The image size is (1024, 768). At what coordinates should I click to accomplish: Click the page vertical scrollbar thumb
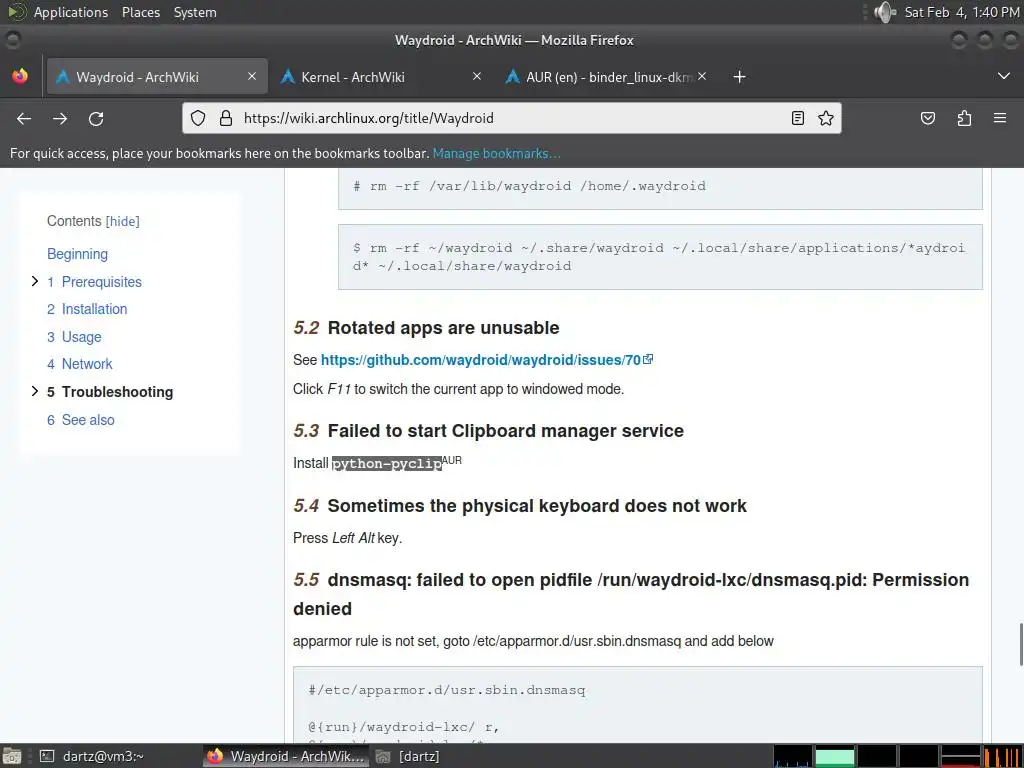pos(1021,645)
